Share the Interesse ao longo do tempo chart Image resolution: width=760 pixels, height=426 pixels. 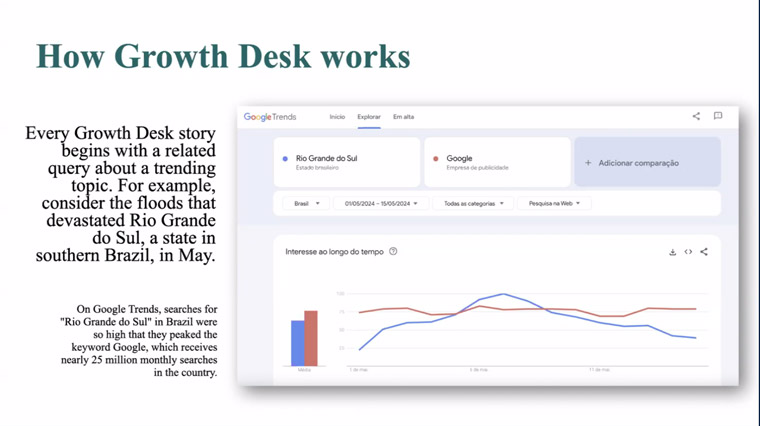click(x=704, y=252)
